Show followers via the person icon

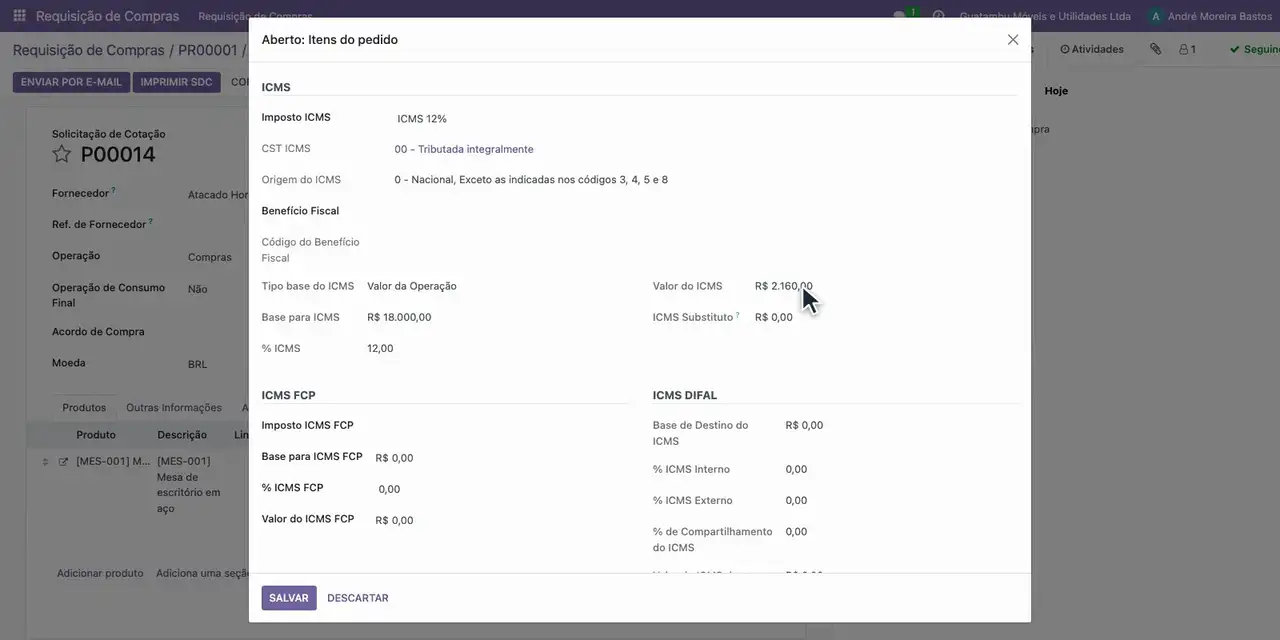pyautogui.click(x=1187, y=49)
